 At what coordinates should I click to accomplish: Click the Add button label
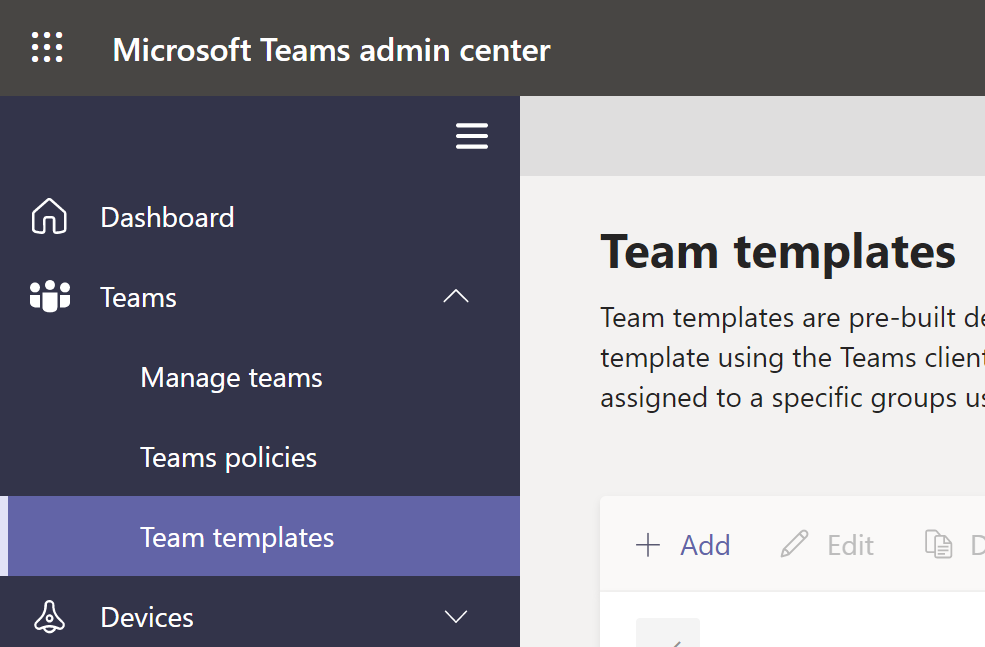click(x=705, y=545)
